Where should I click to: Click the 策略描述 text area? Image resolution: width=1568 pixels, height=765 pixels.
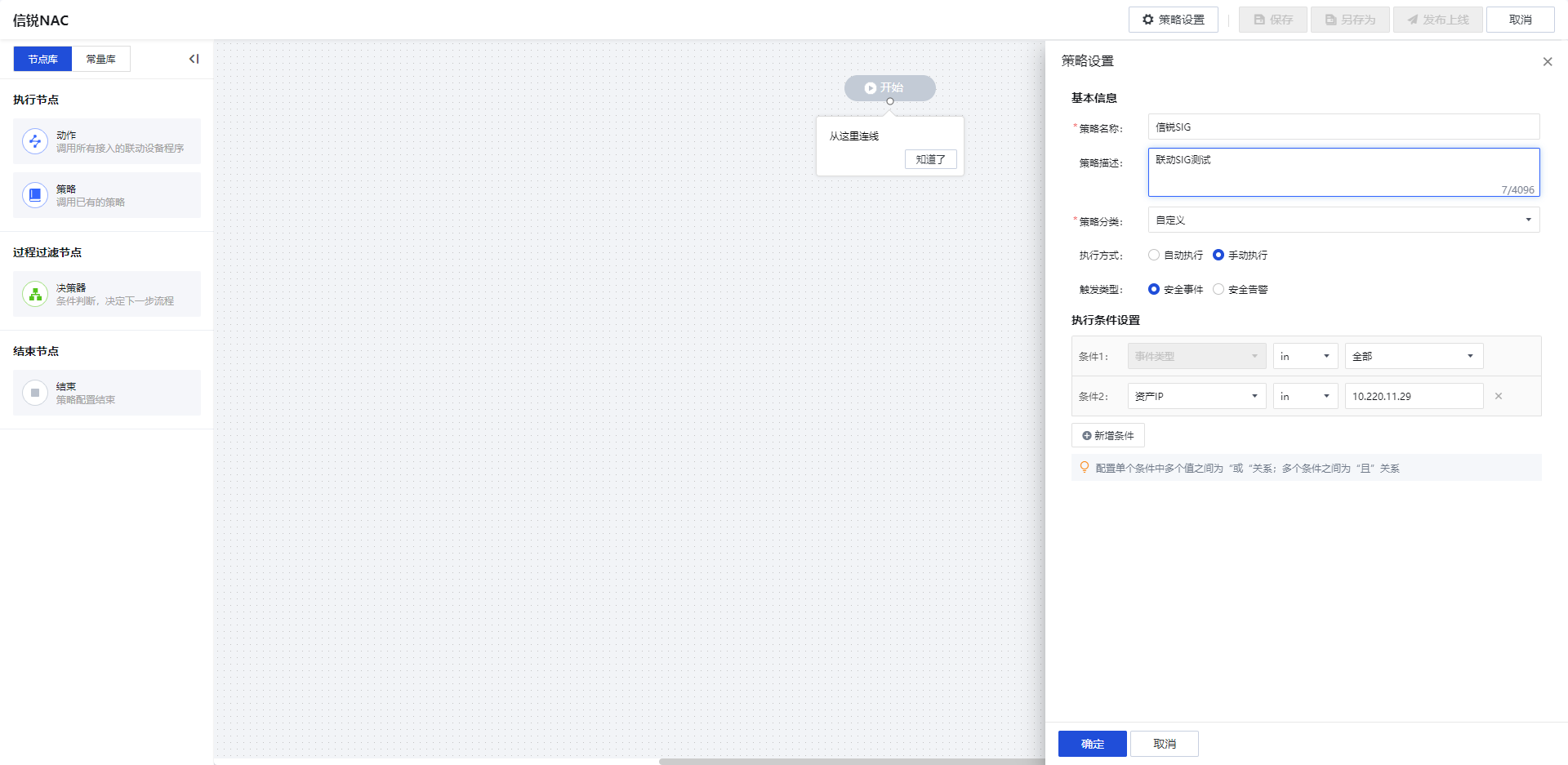(1343, 172)
